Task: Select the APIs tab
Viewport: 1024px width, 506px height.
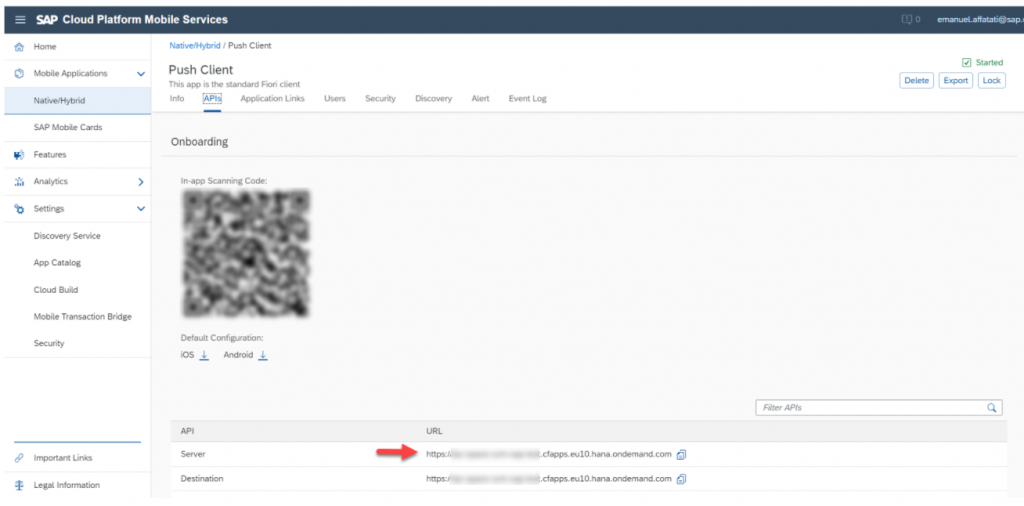Action: pos(212,99)
